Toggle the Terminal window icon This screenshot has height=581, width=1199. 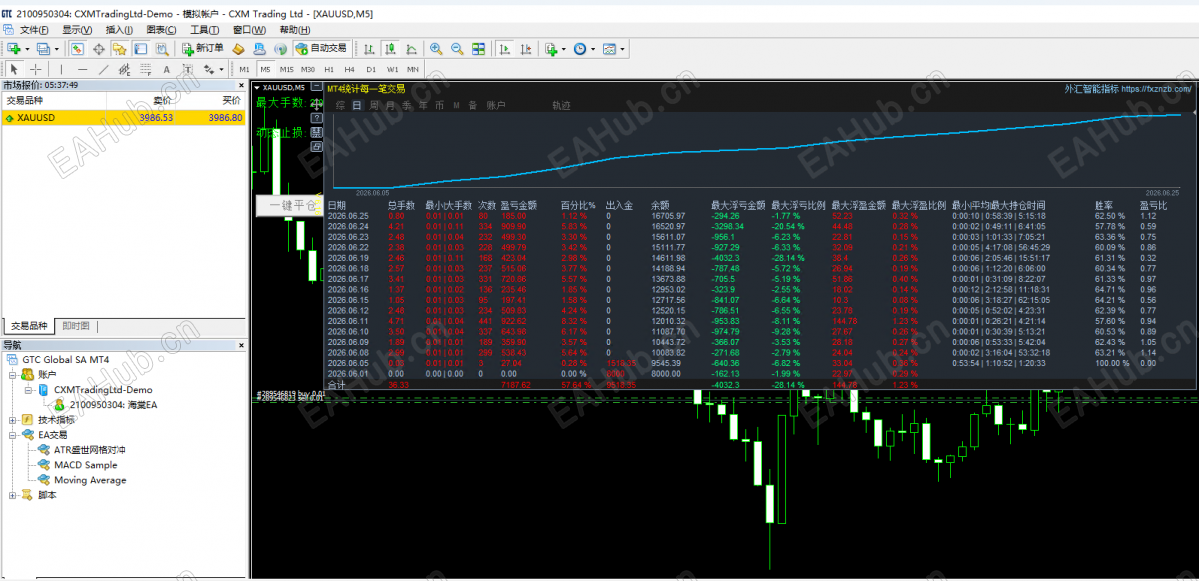tap(141, 49)
